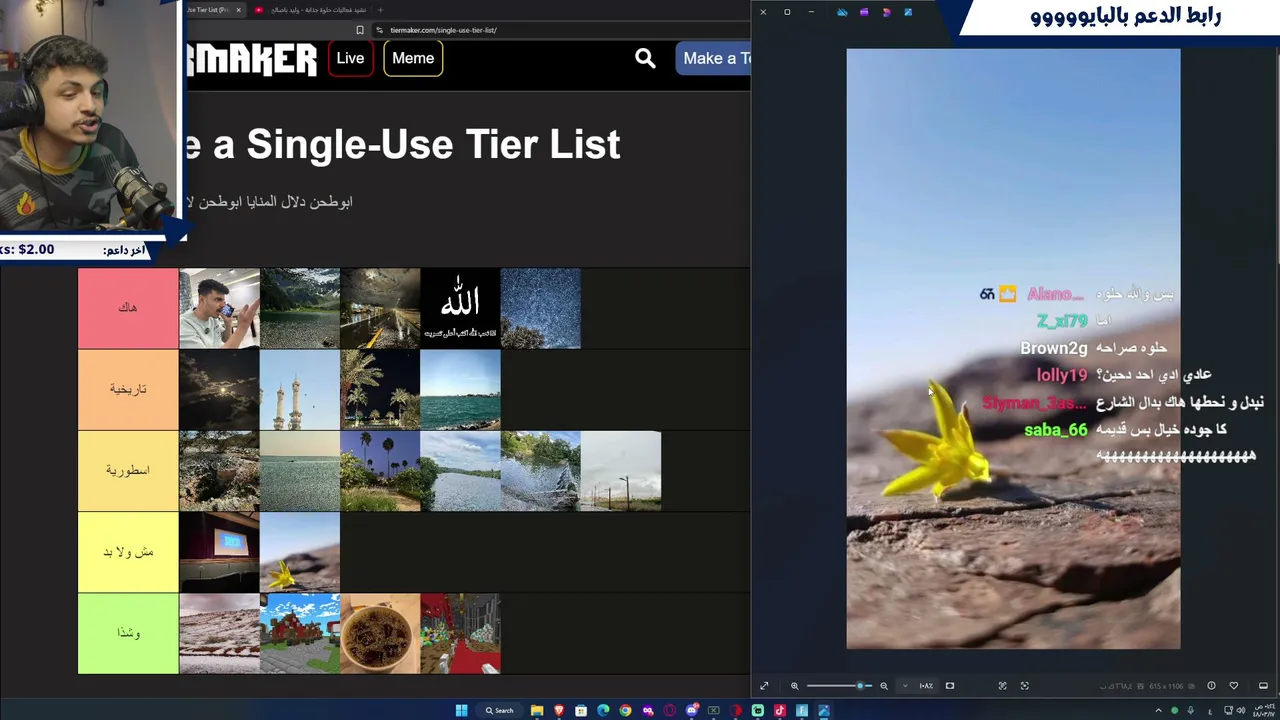
Task: Switch to Photos app on the taskbar
Action: point(824,711)
